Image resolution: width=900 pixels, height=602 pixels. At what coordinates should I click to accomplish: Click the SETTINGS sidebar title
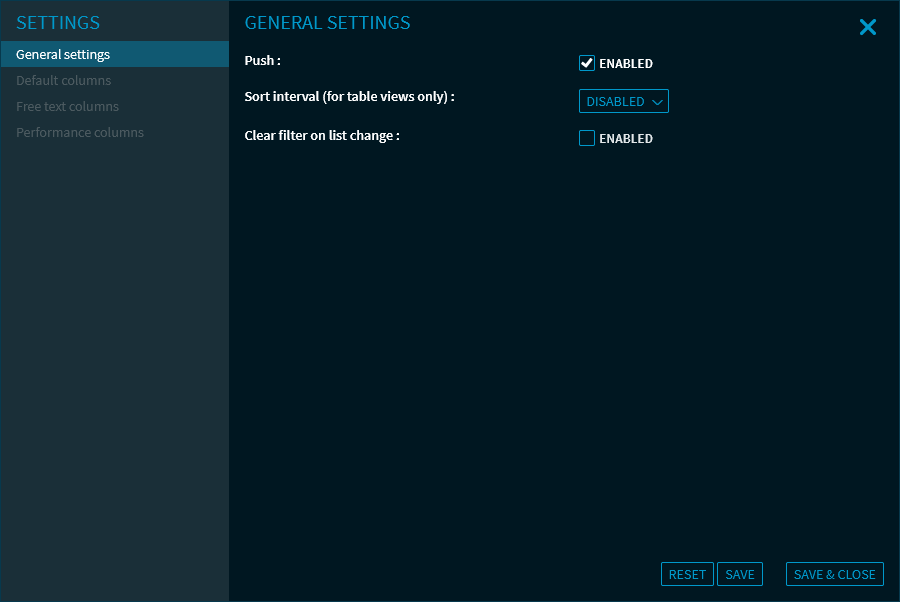click(x=58, y=23)
